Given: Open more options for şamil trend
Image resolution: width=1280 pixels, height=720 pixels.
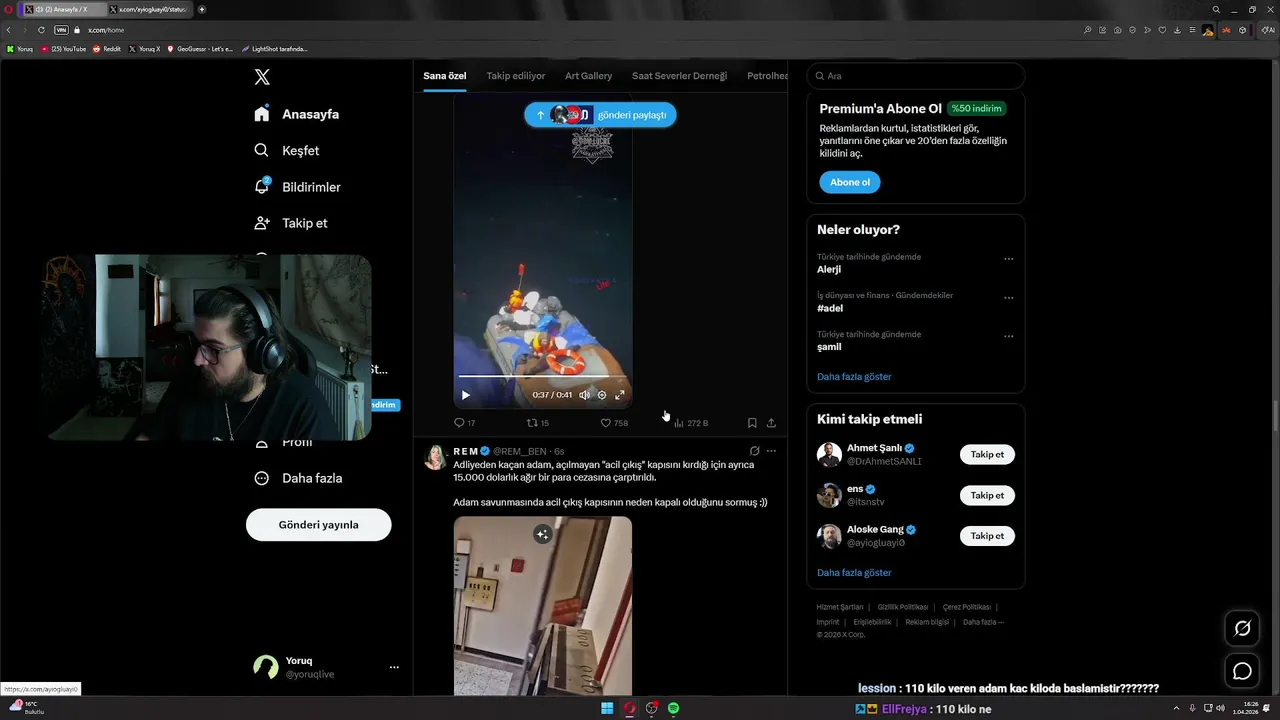Looking at the screenshot, I should pyautogui.click(x=1008, y=336).
